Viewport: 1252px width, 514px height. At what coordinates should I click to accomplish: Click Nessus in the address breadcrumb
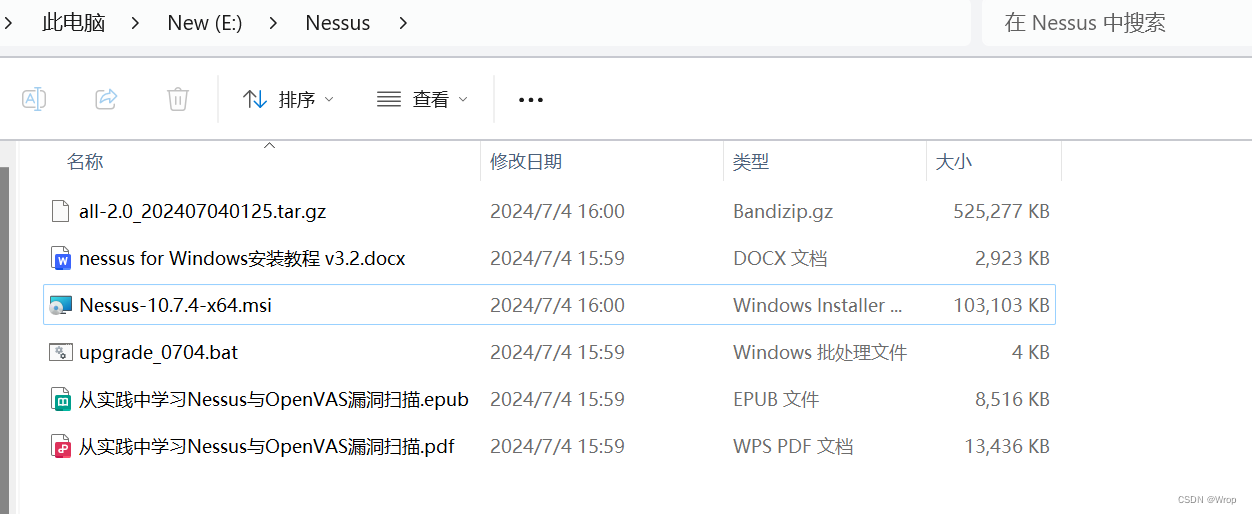[x=338, y=23]
